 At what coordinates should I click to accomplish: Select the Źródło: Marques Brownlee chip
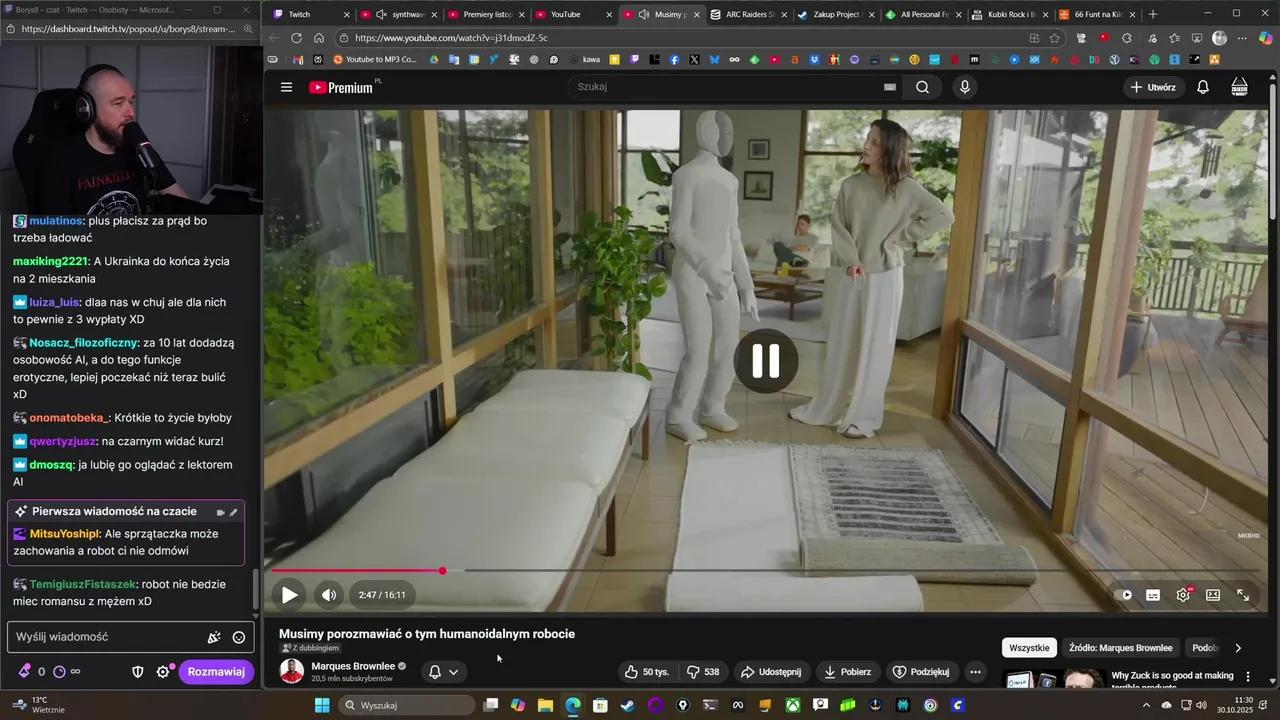(x=1120, y=648)
